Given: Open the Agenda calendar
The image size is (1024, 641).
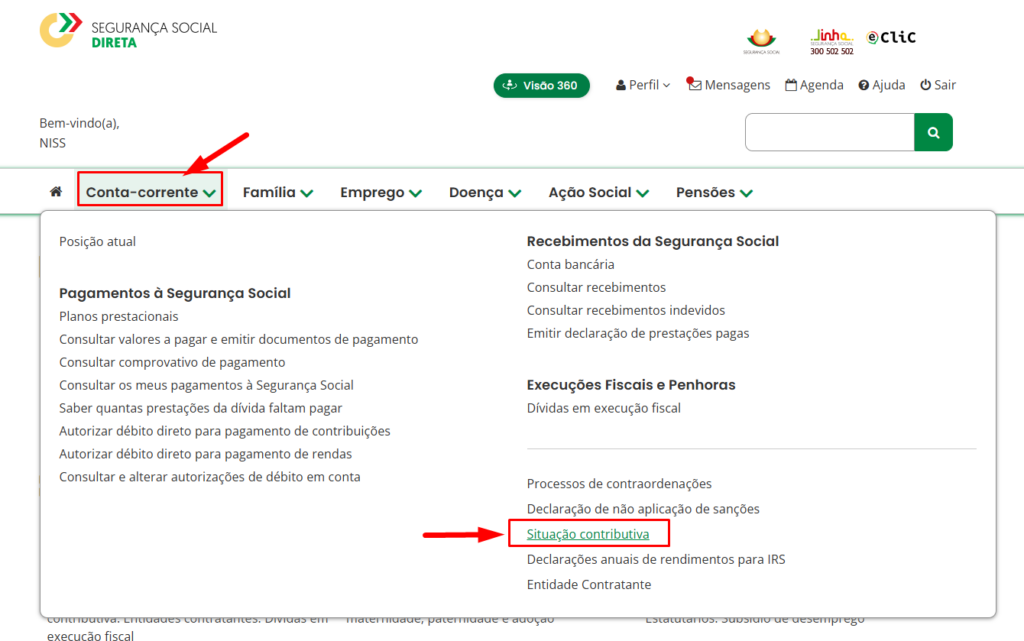Looking at the screenshot, I should (x=814, y=85).
